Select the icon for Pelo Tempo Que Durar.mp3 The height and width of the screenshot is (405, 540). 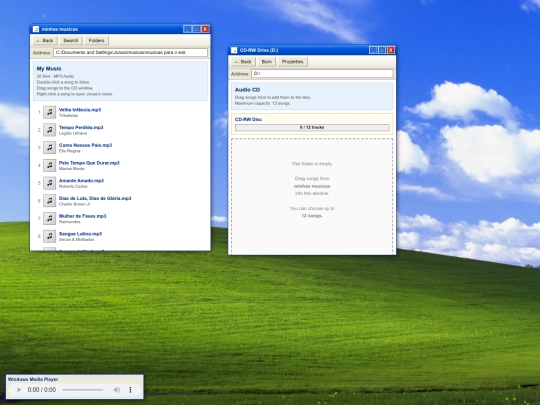[50, 165]
